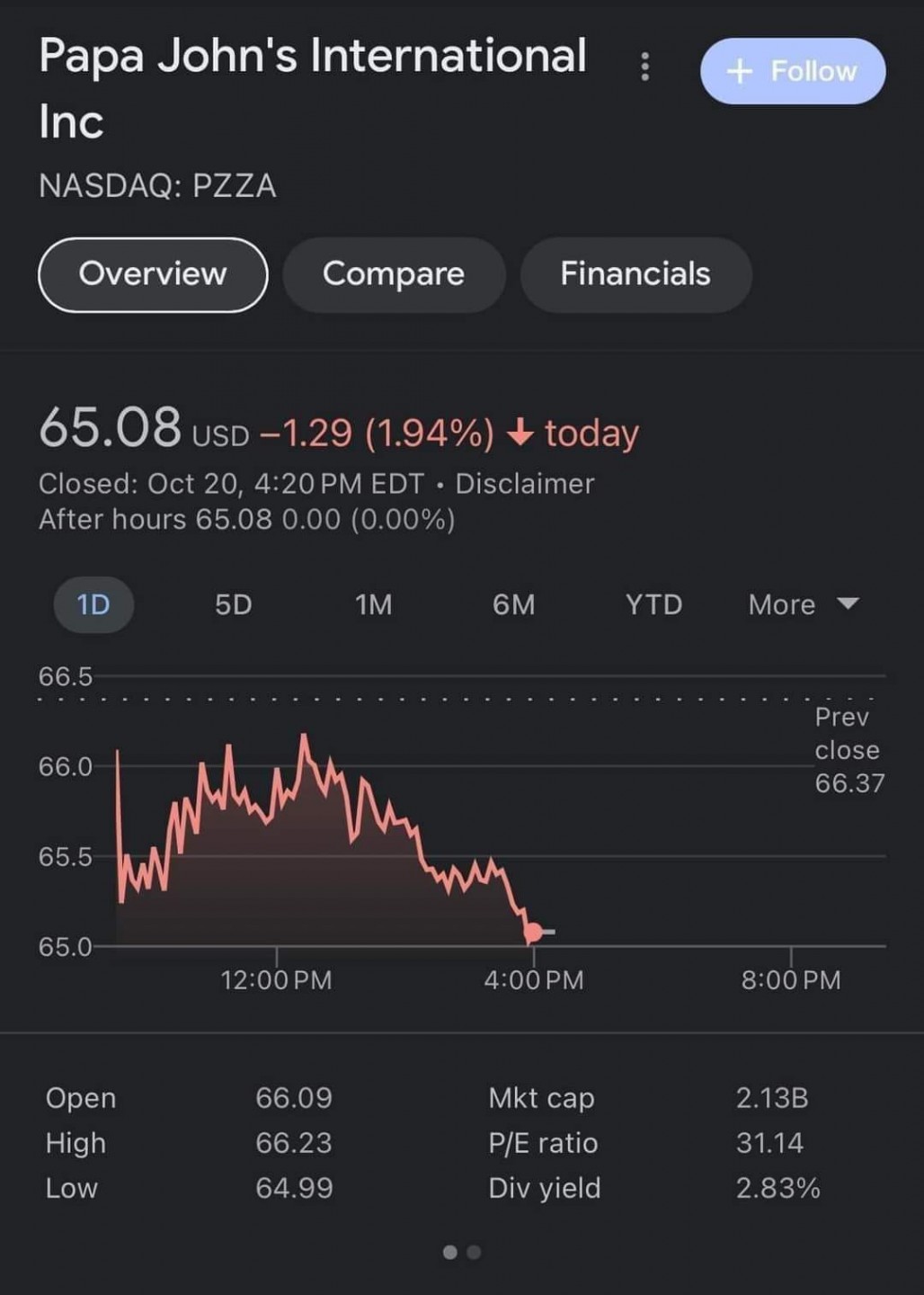Click the chart peak near 12:00 PM
Viewport: 924px width, 1295px height.
[304, 736]
